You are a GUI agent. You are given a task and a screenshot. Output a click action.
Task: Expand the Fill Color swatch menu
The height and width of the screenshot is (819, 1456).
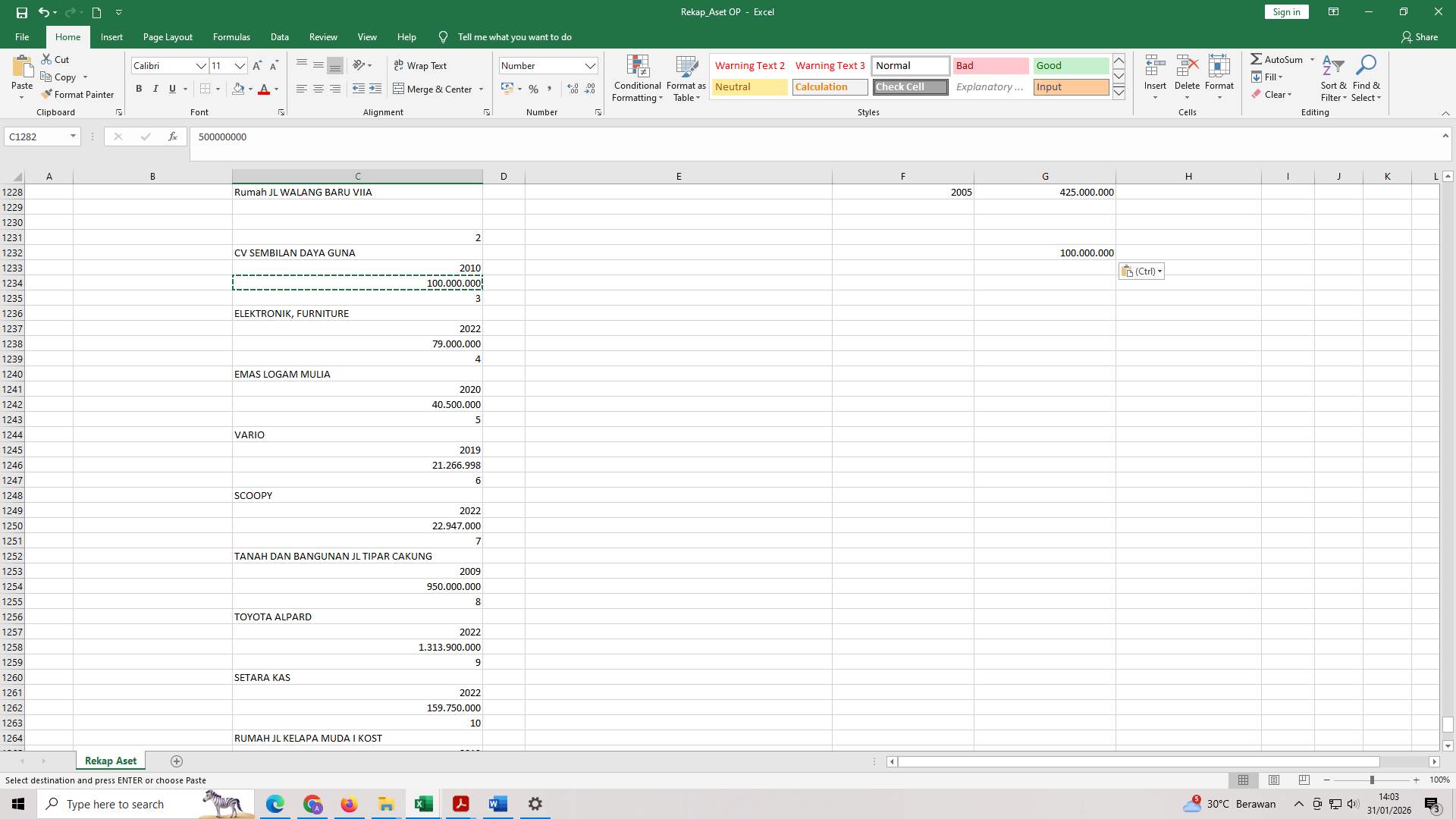pyautogui.click(x=251, y=89)
